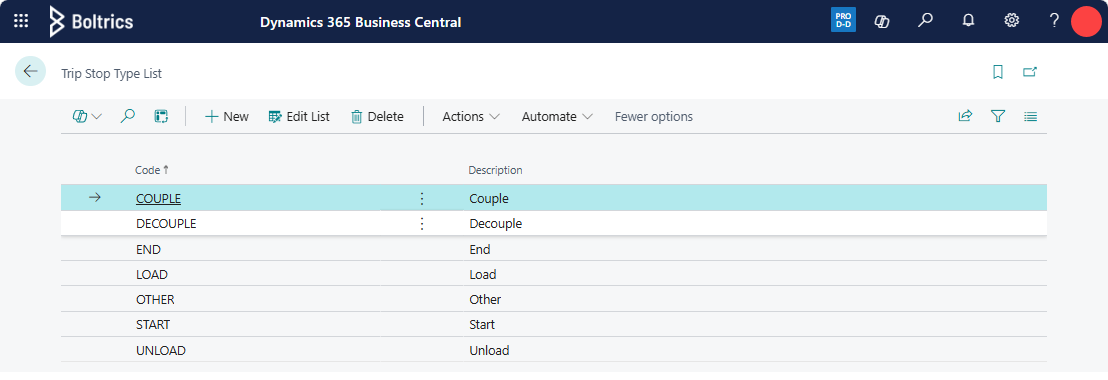Open the settings gear menu
The width and height of the screenshot is (1108, 380).
click(1011, 20)
